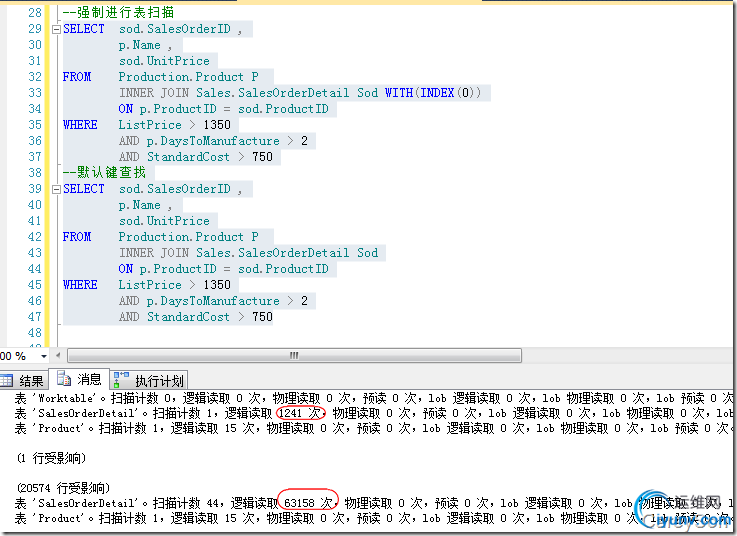Click line number 48 in the gutter
The width and height of the screenshot is (737, 536).
point(34,333)
